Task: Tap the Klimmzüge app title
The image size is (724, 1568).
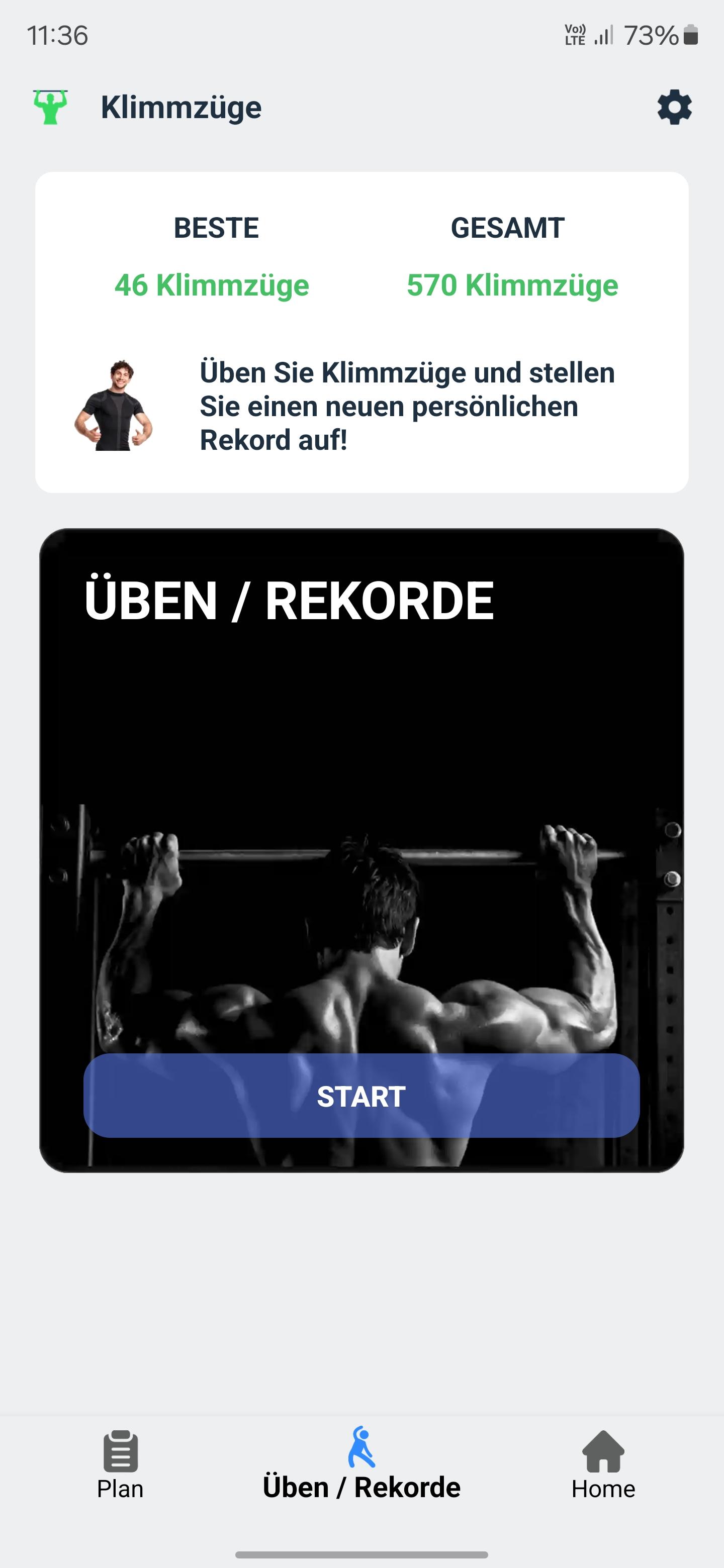Action: [x=181, y=108]
